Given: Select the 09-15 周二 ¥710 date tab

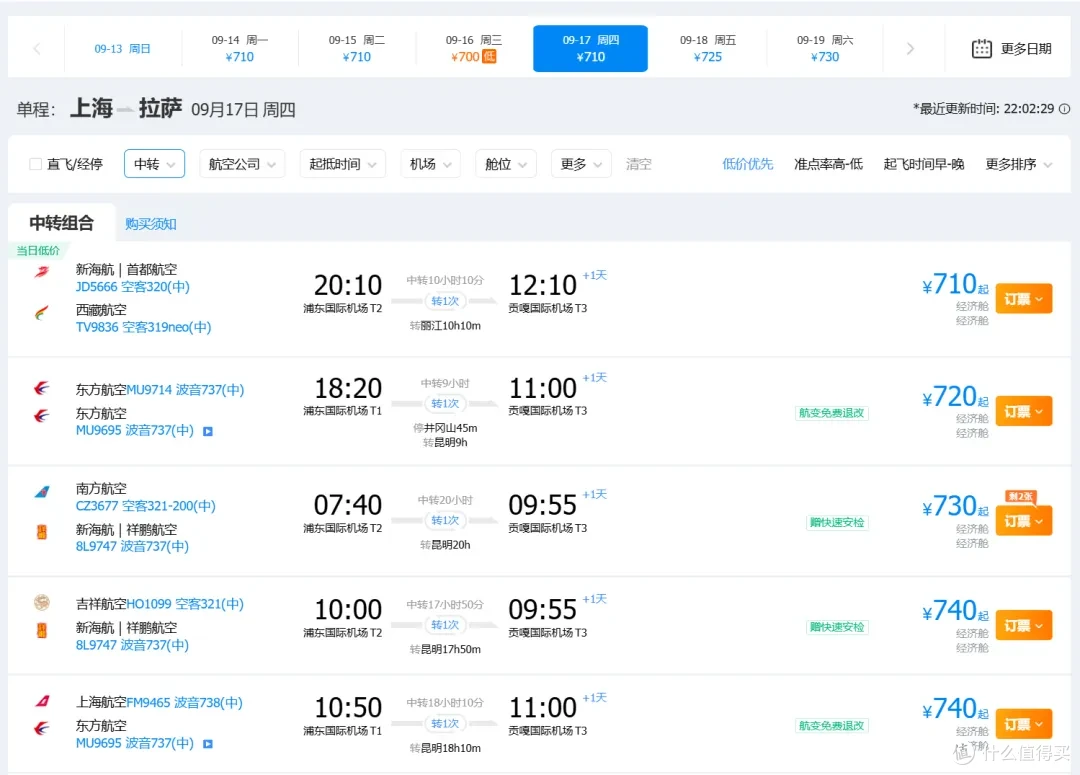Looking at the screenshot, I should (357, 49).
